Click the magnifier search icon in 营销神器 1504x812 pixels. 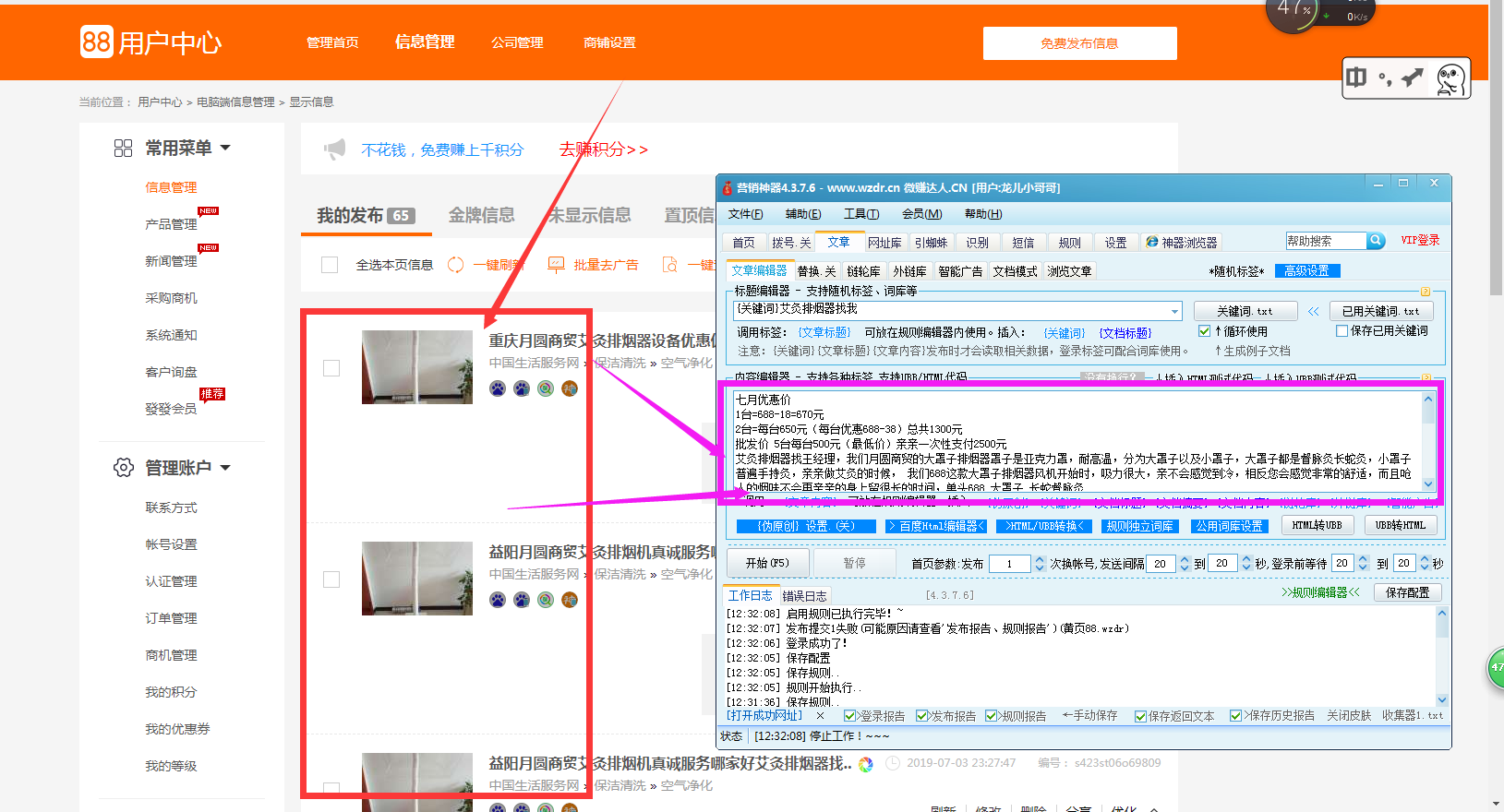[1376, 241]
